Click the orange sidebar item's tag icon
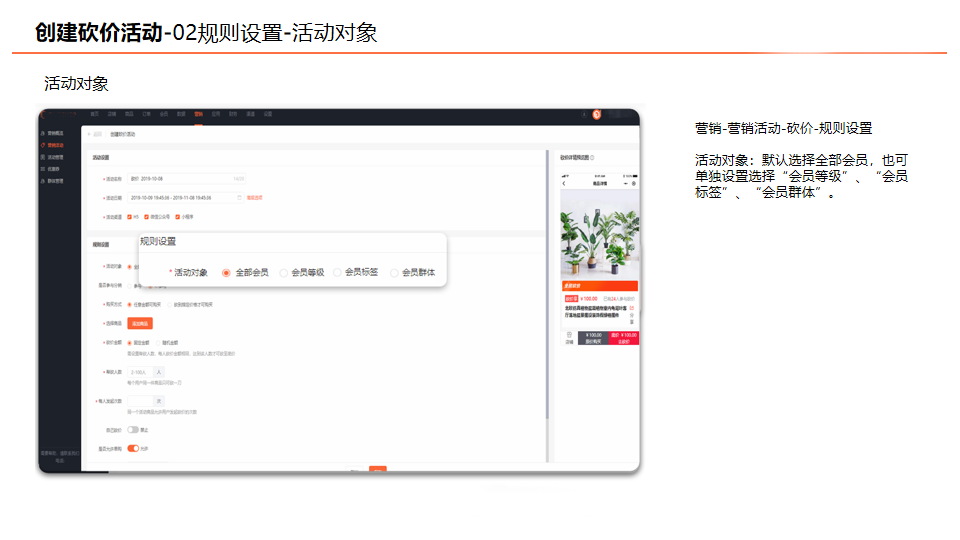 click(43, 145)
